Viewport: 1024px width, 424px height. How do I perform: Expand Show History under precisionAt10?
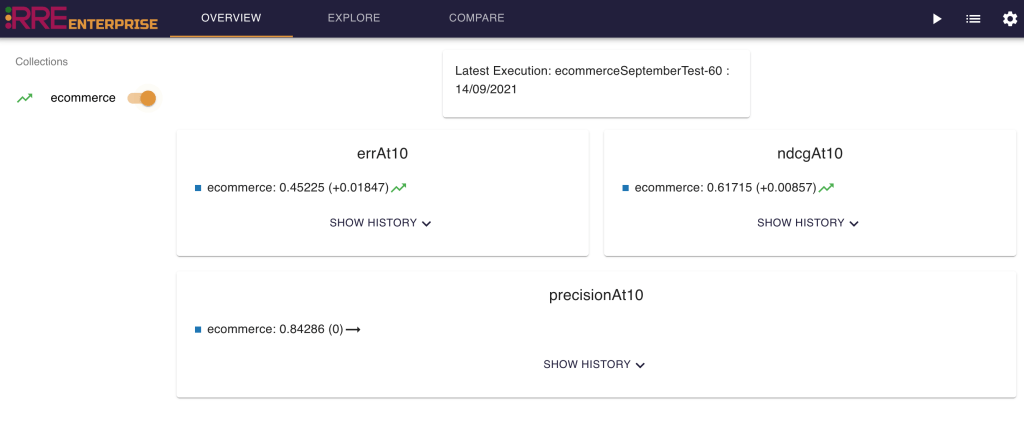(x=594, y=365)
